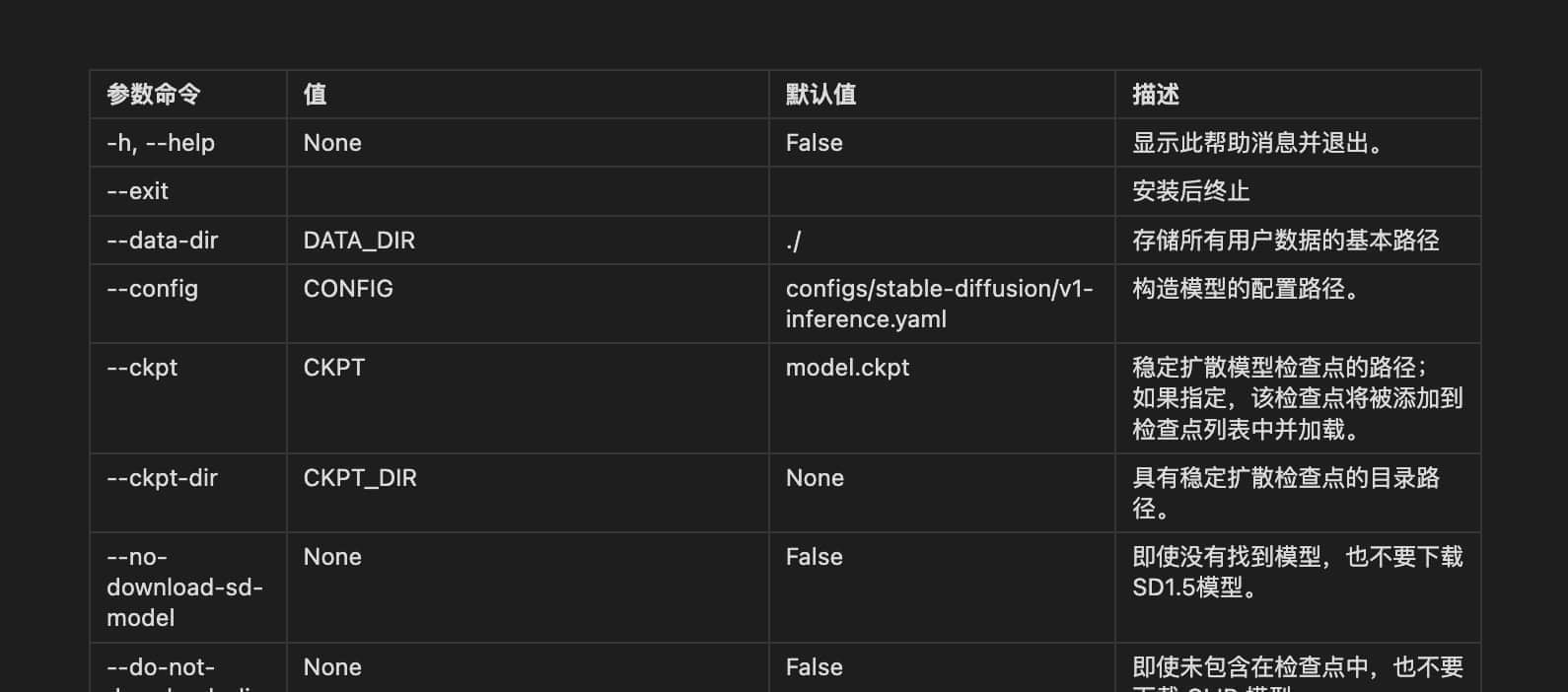Screen dimensions: 1568x692
Task: Click the 描述 column header
Action: coord(1156,95)
